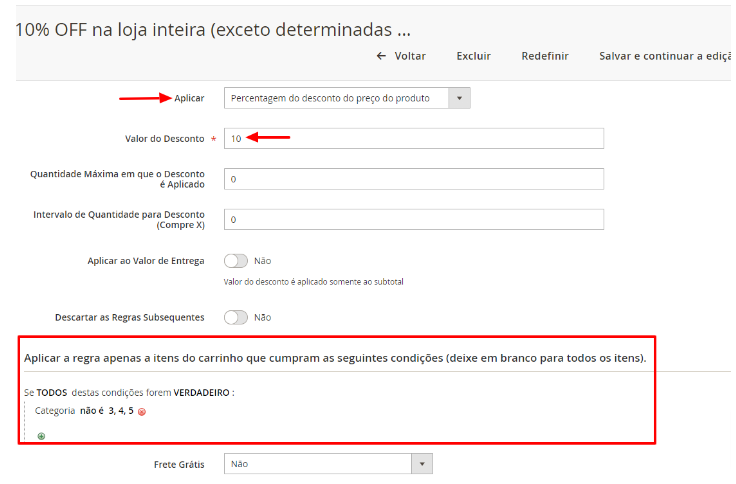Change the VERDADEIRO condition value

202,393
